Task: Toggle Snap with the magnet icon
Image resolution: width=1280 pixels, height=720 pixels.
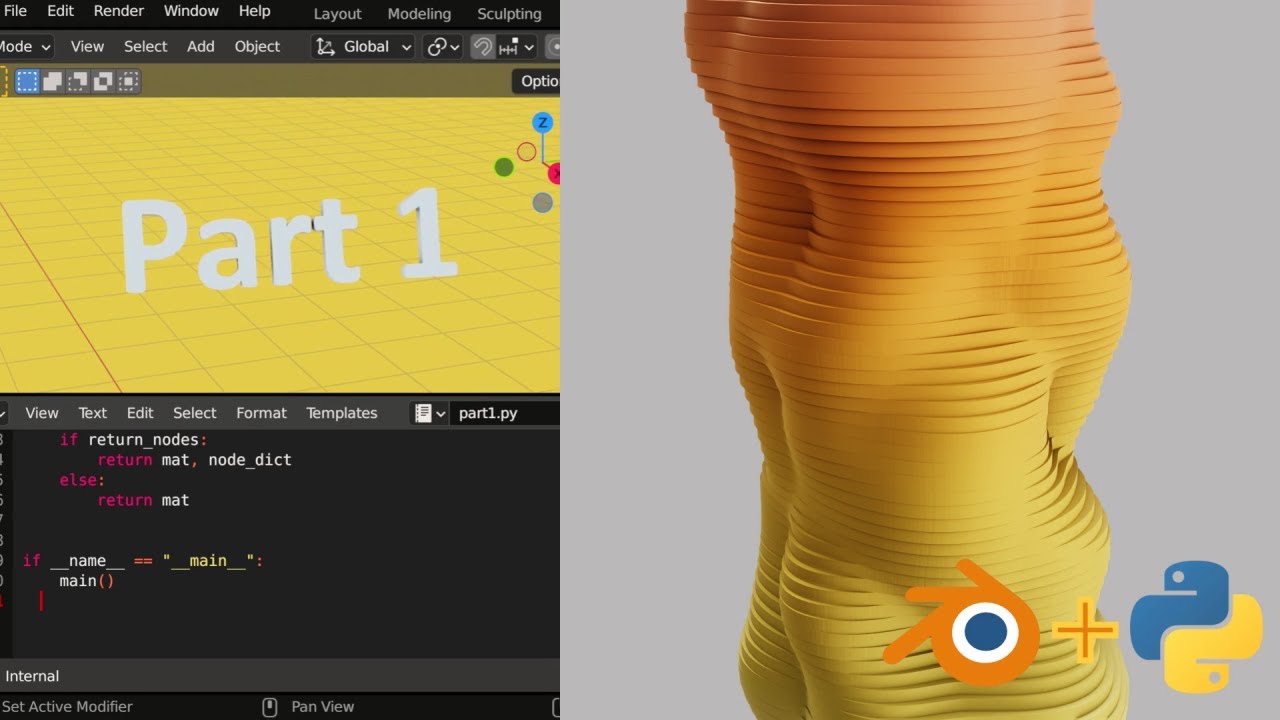Action: tap(483, 46)
